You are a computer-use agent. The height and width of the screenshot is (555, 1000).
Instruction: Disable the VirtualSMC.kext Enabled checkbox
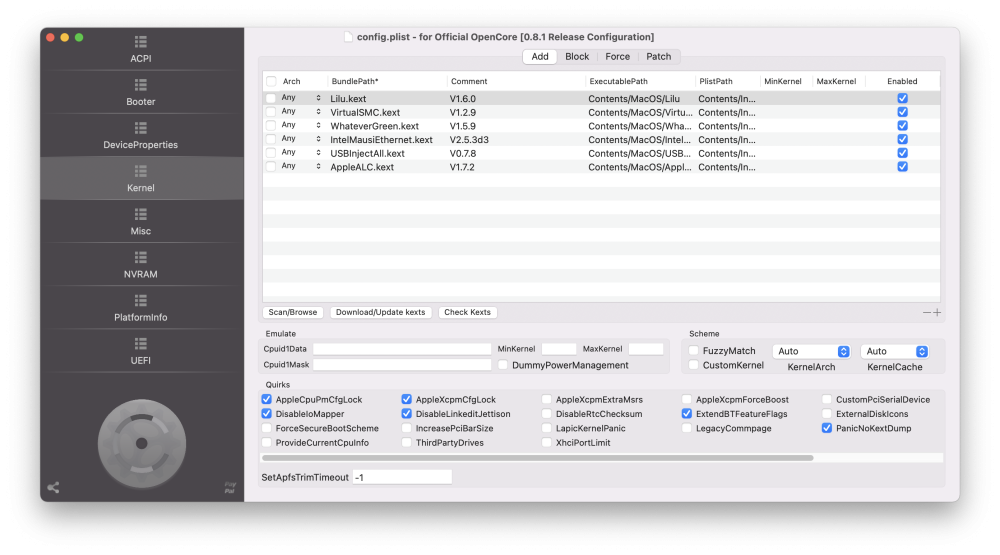point(902,112)
